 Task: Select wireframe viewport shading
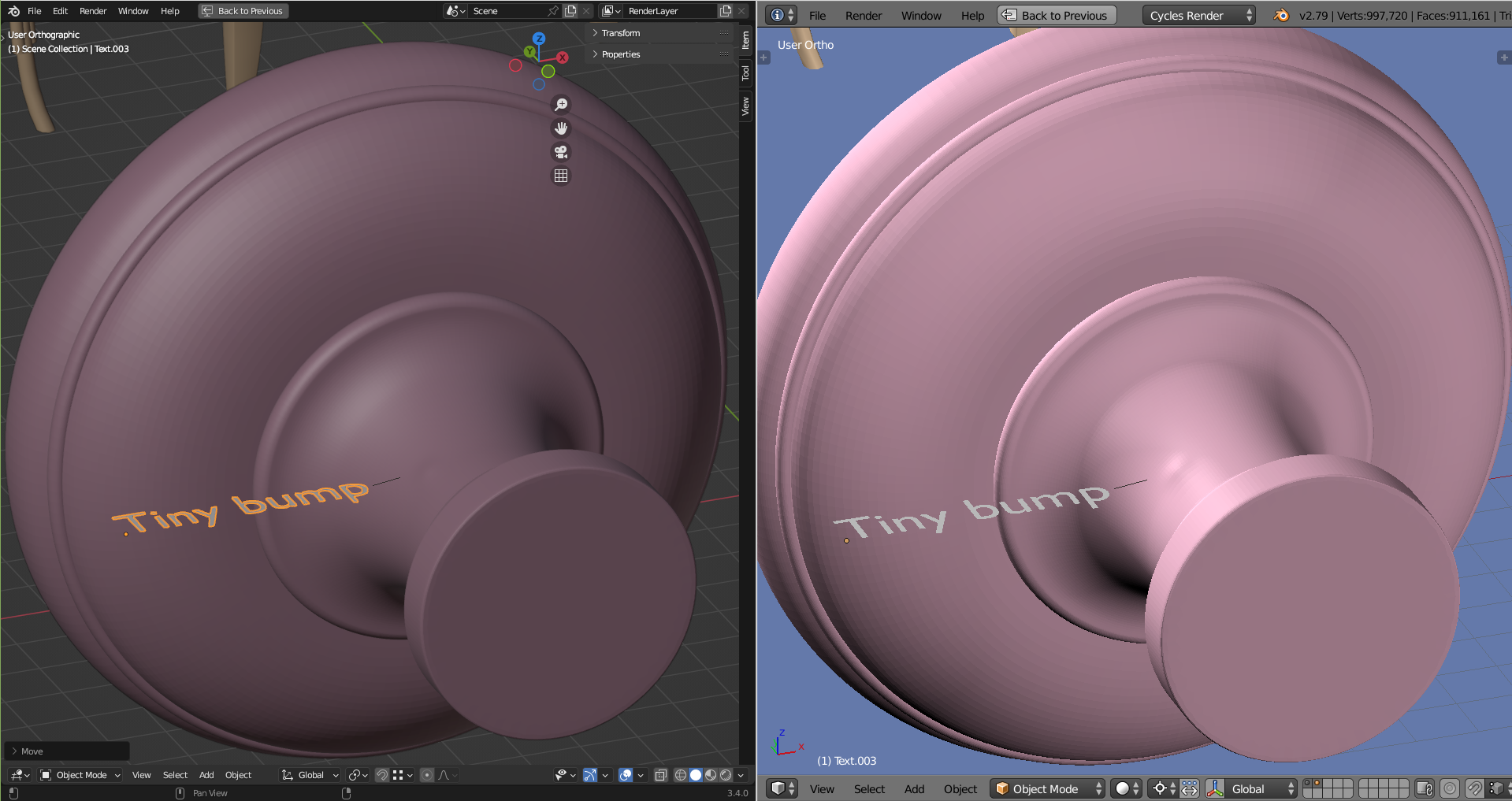pyautogui.click(x=681, y=775)
